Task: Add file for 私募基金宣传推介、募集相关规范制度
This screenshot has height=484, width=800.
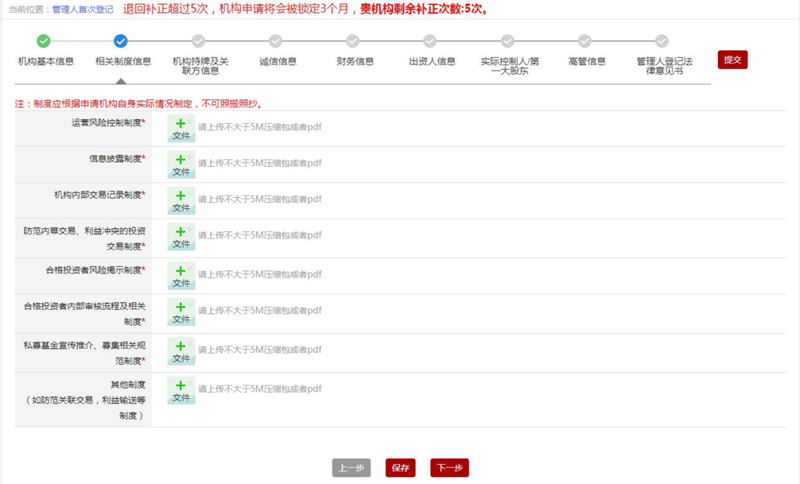Action: [181, 351]
